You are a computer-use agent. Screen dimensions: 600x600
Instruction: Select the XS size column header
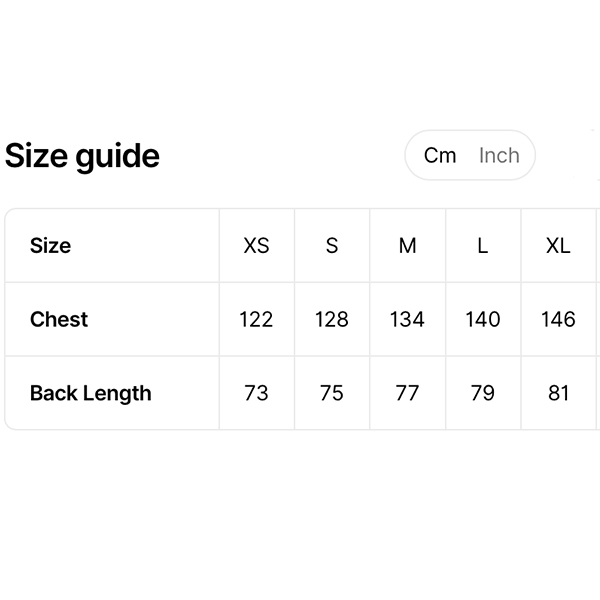click(256, 246)
